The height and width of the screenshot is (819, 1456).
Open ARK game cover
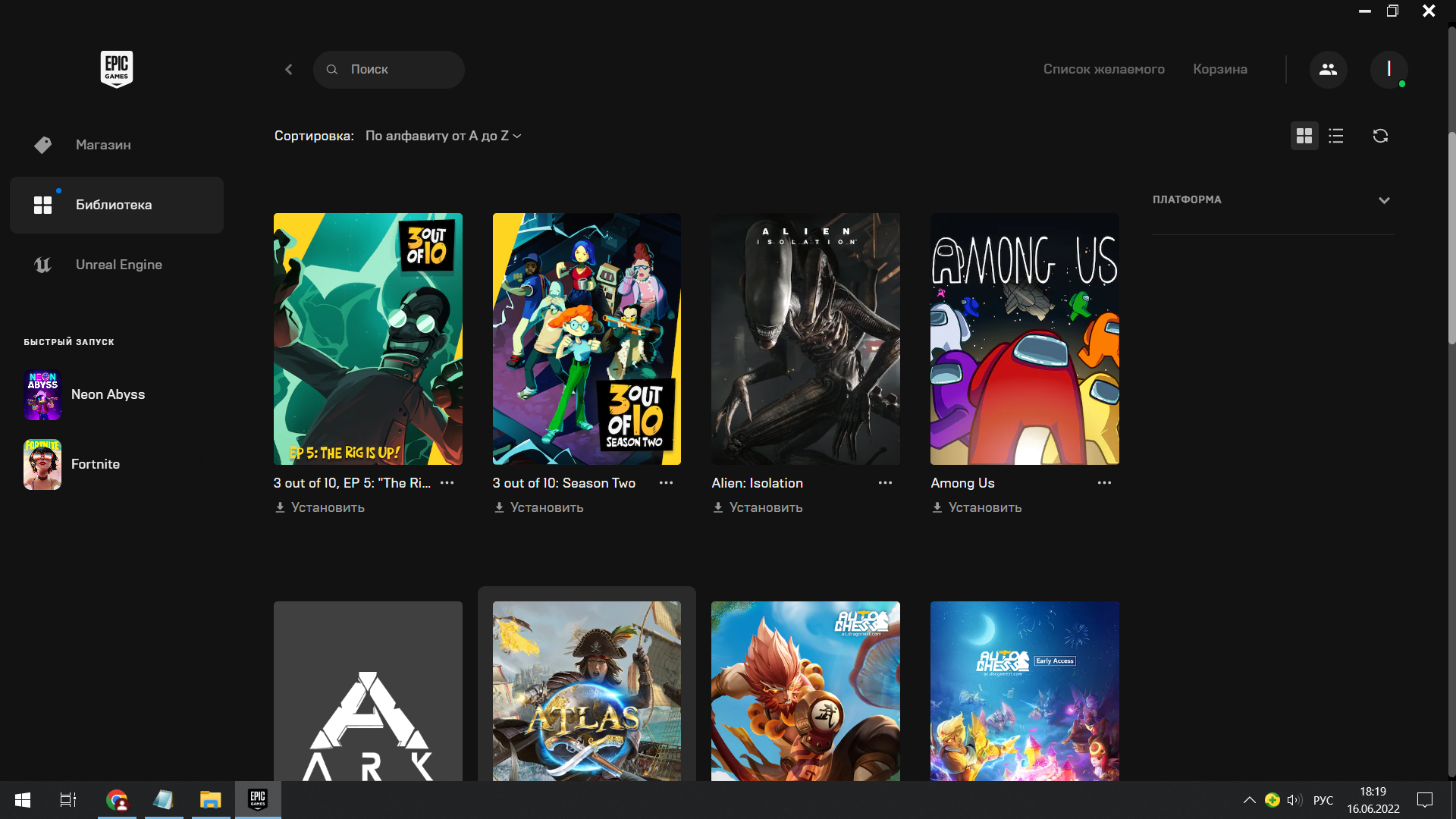368,692
